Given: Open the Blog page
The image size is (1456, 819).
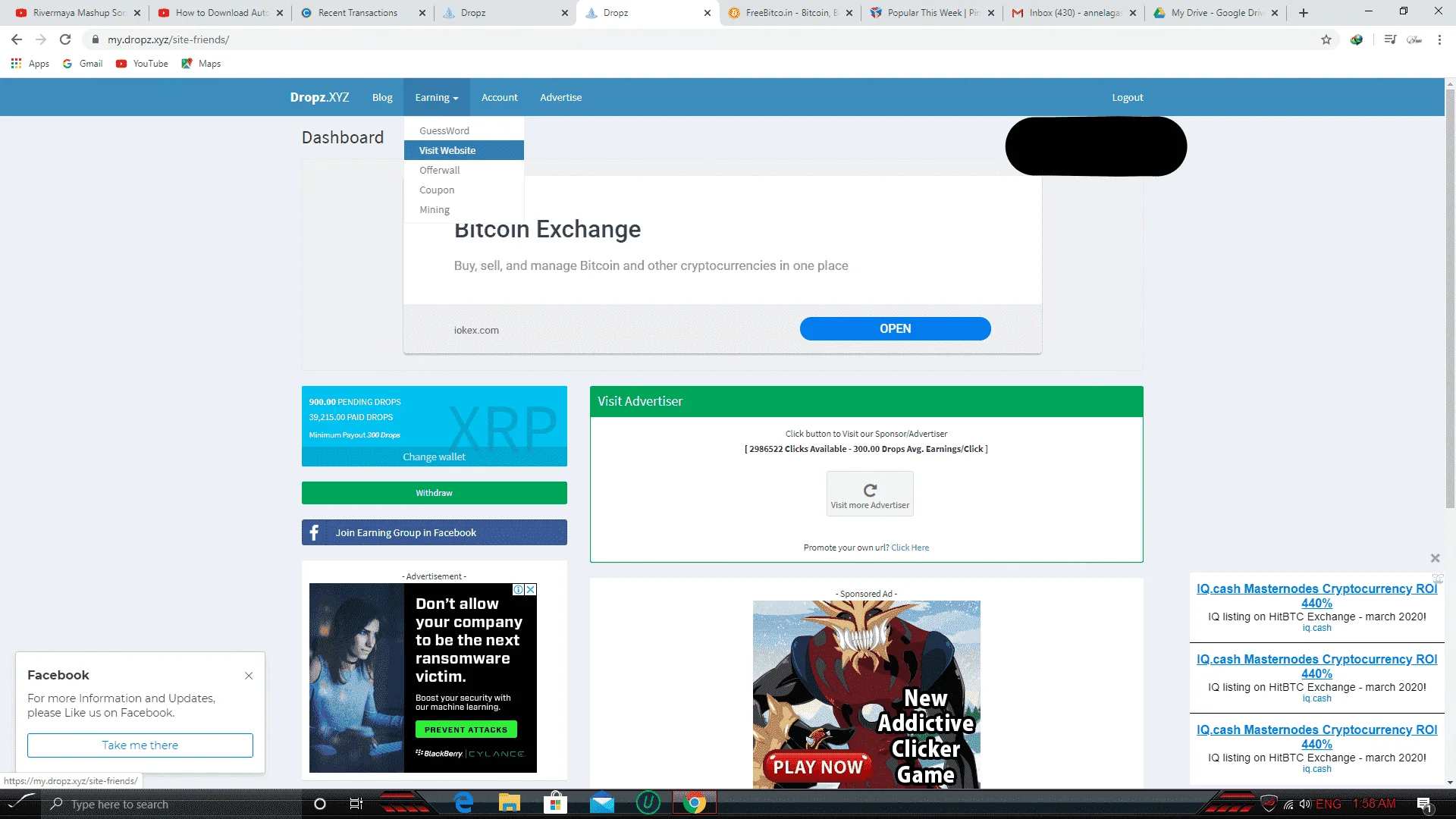Looking at the screenshot, I should tap(382, 97).
